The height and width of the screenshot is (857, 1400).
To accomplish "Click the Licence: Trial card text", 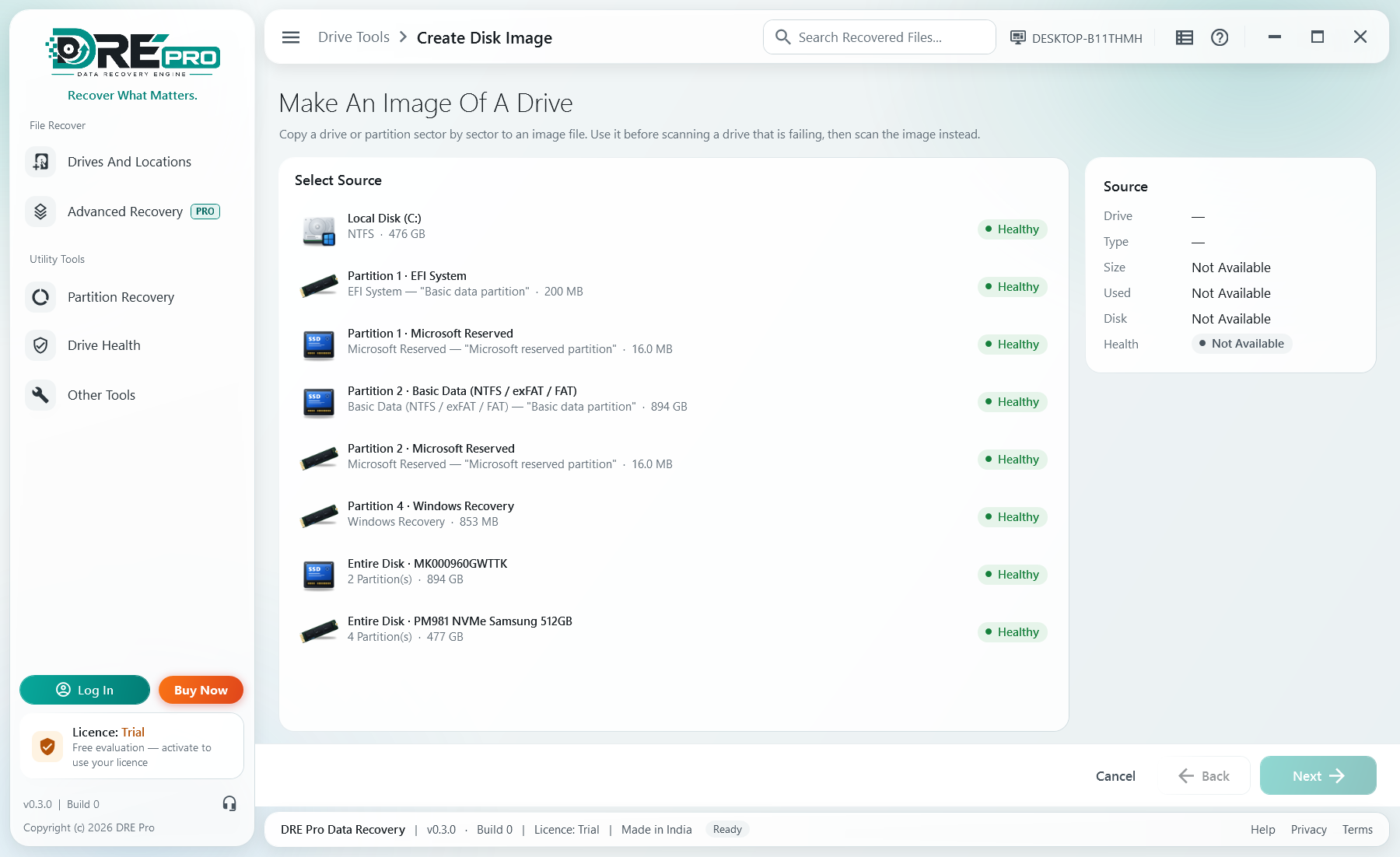I will [x=108, y=732].
